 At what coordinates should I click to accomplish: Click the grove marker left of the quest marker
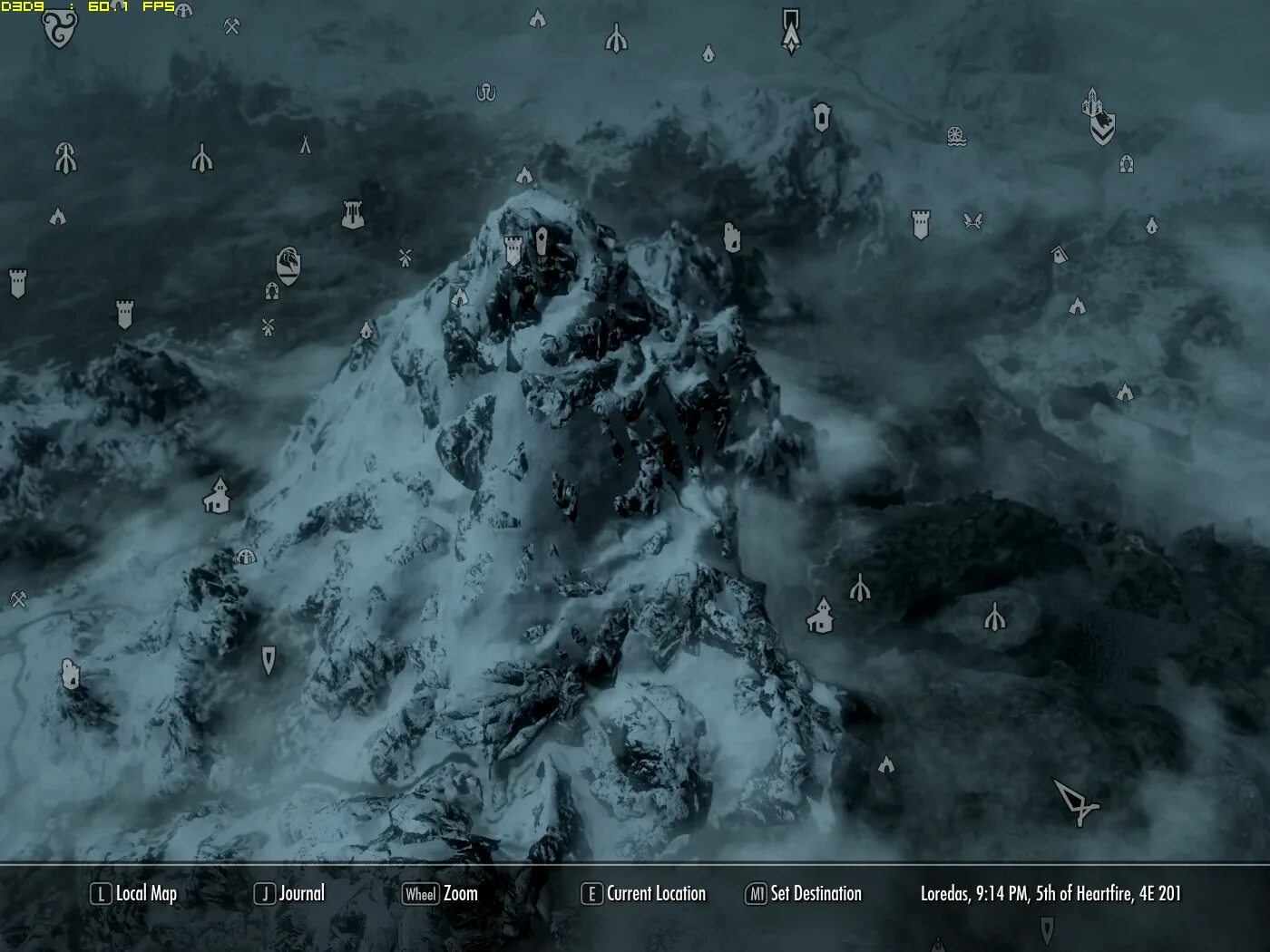click(x=616, y=38)
